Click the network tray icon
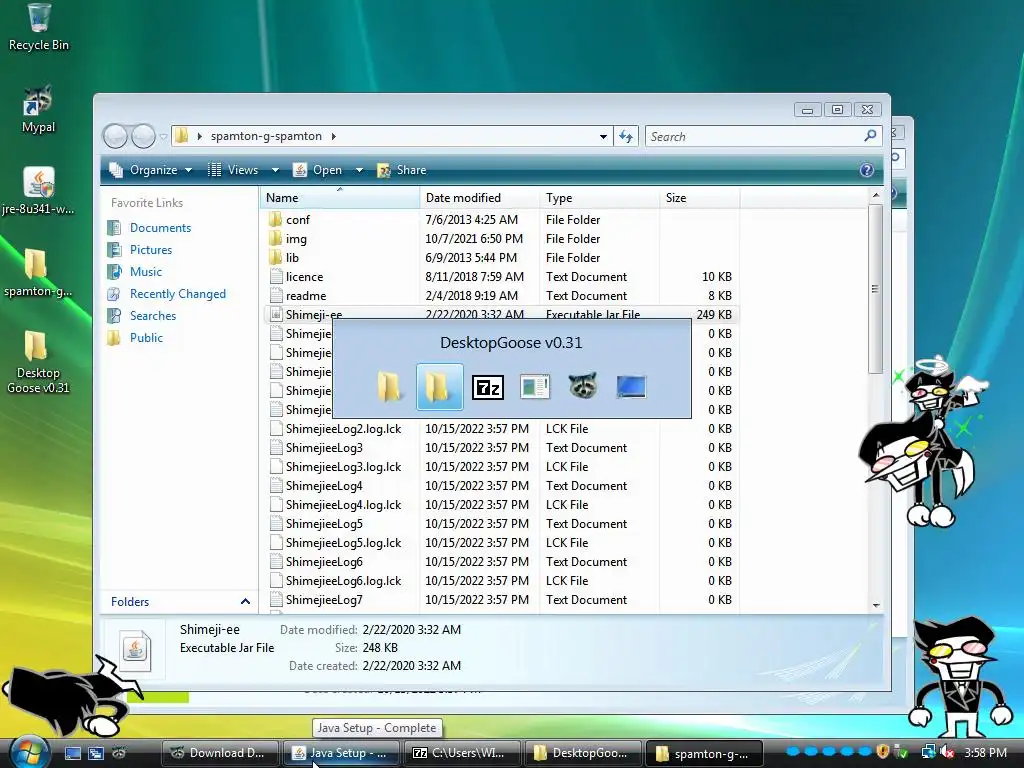 (927, 753)
